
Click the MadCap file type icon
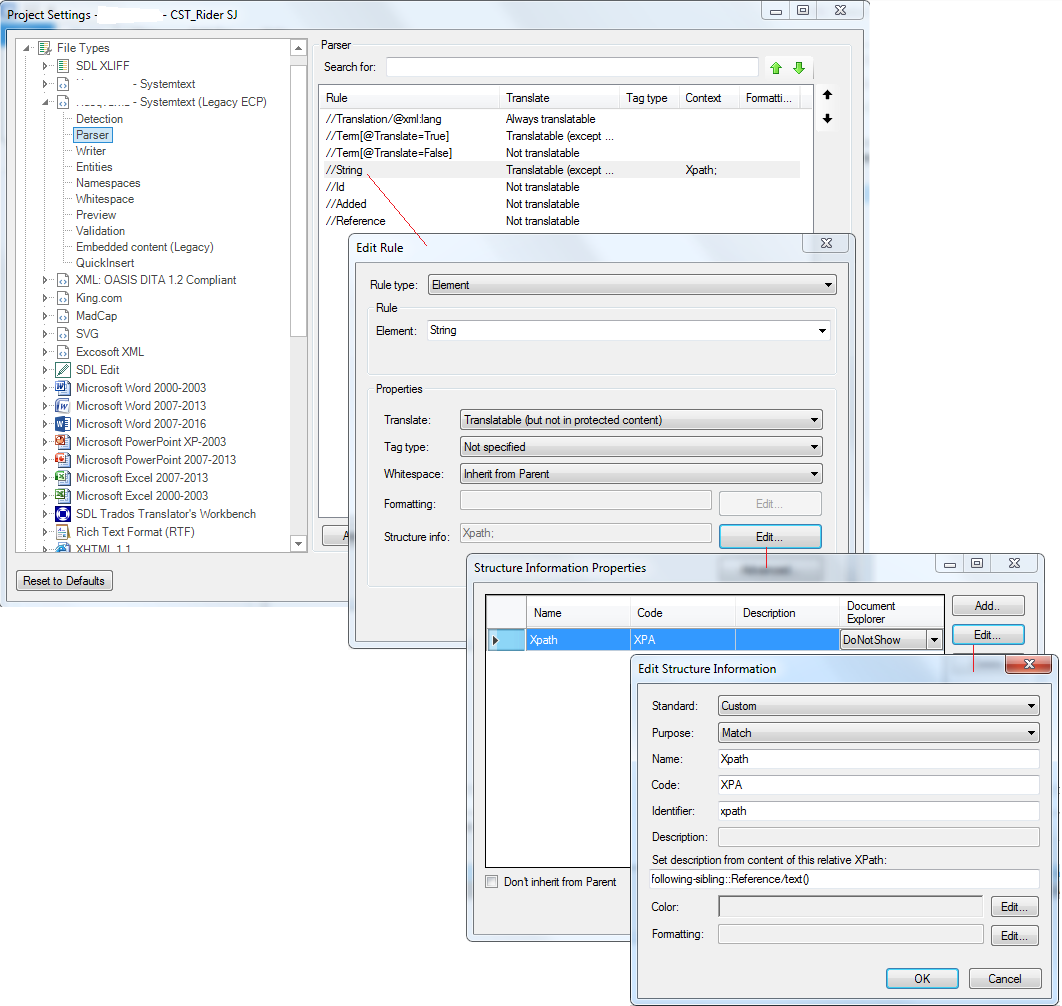pos(63,316)
